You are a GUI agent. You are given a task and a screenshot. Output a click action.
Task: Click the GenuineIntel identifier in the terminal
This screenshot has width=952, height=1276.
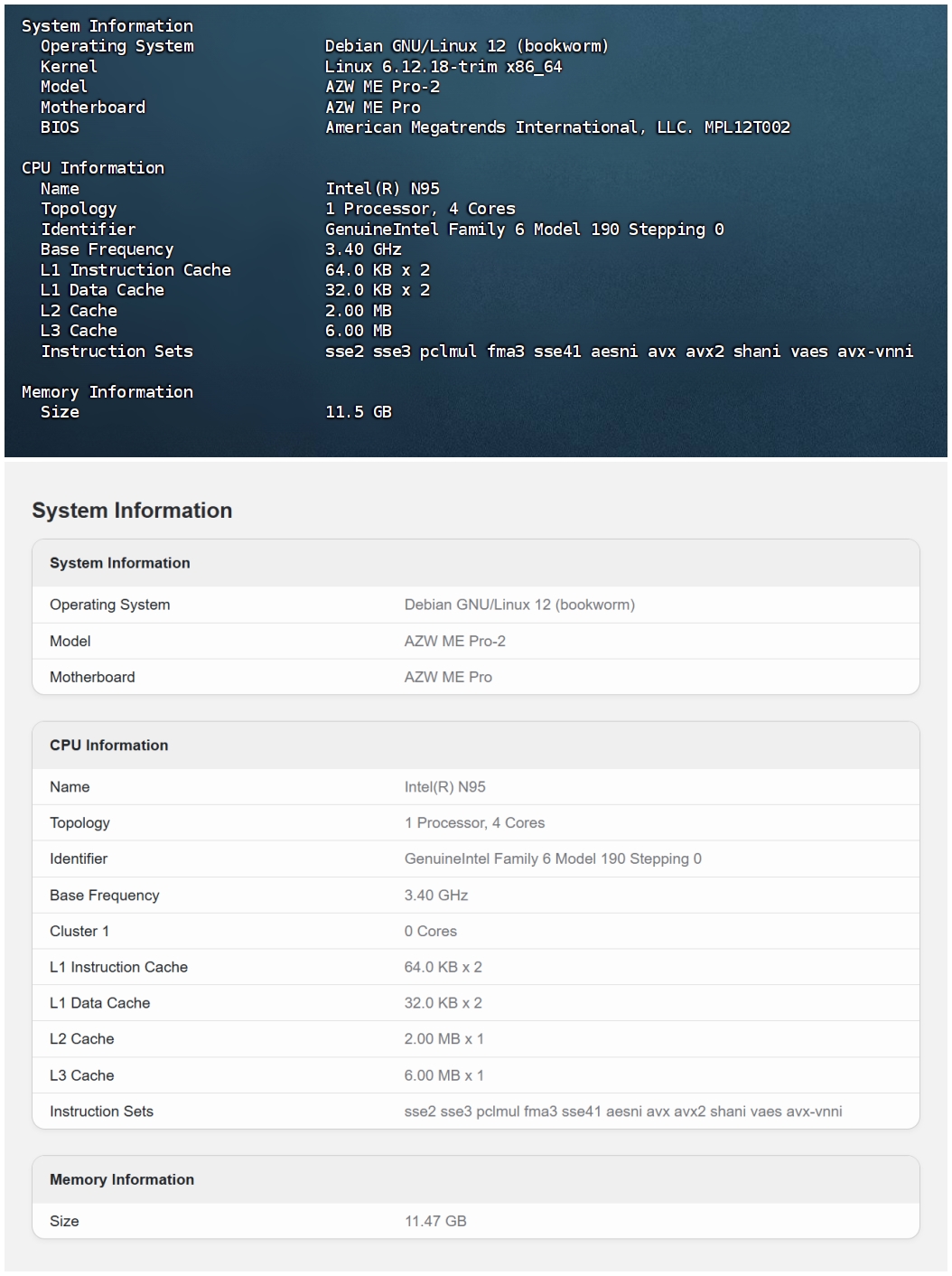525,230
